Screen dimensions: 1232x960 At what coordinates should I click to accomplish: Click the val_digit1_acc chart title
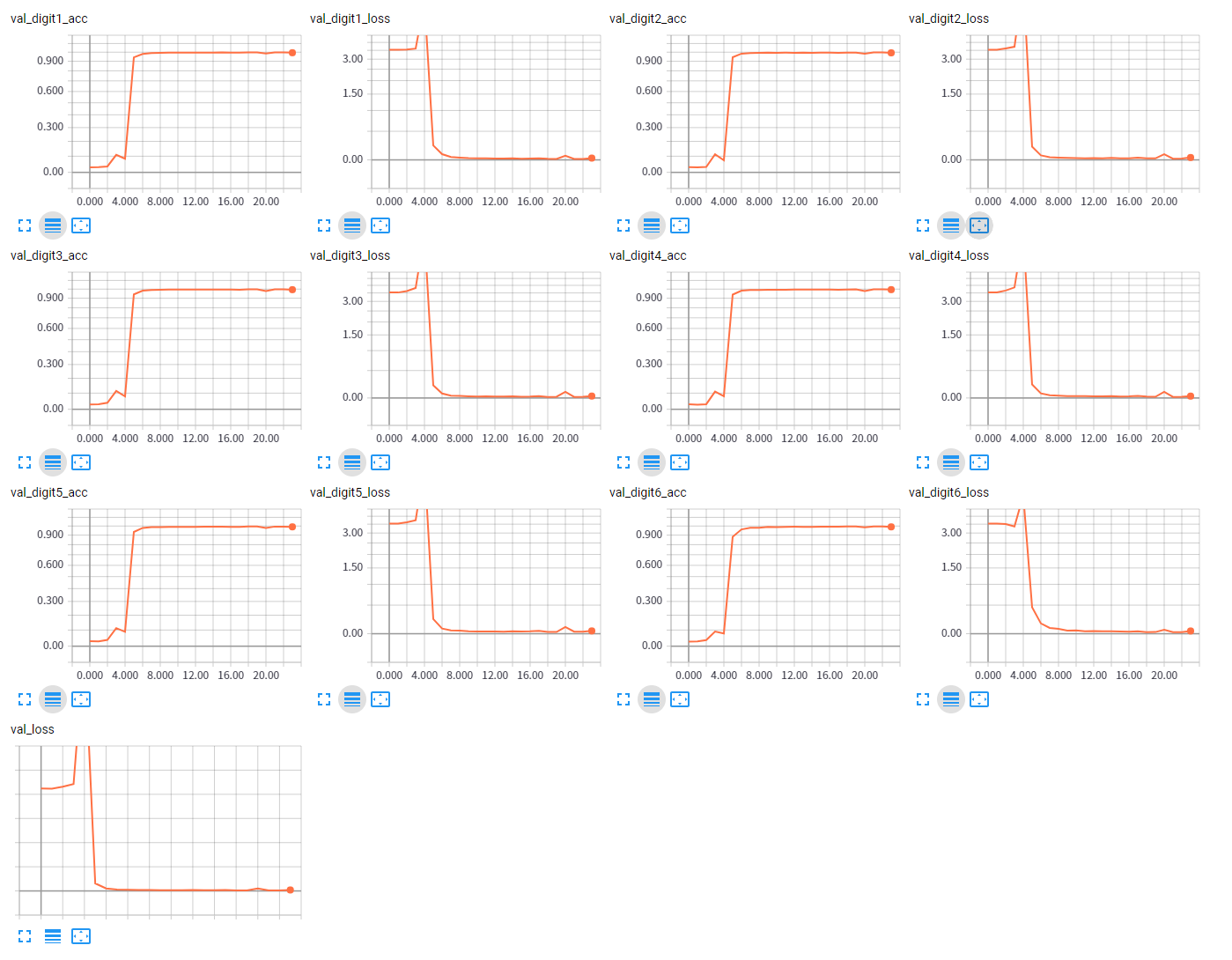pos(49,18)
